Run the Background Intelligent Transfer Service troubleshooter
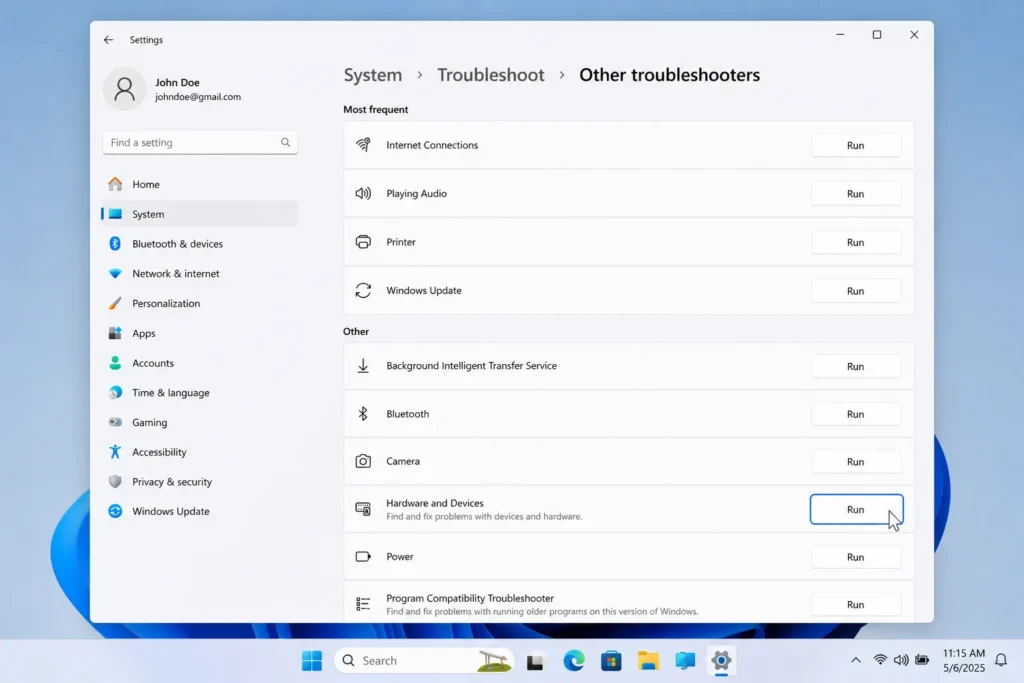The width and height of the screenshot is (1024, 683). 856,366
